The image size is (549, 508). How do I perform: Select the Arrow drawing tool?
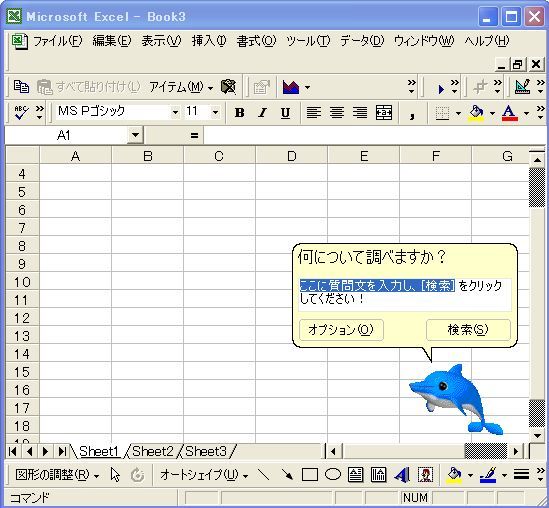point(287,475)
